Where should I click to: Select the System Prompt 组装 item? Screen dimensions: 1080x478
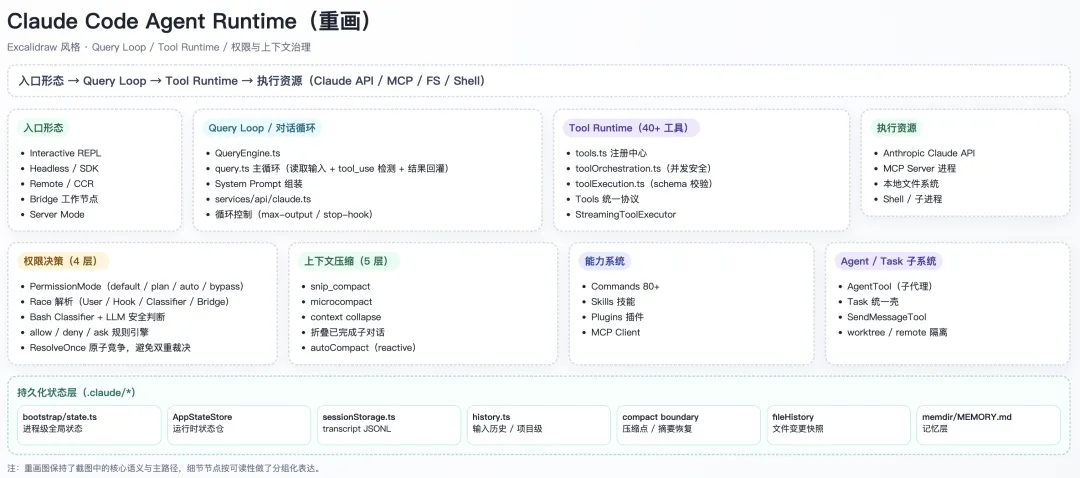[x=258, y=184]
